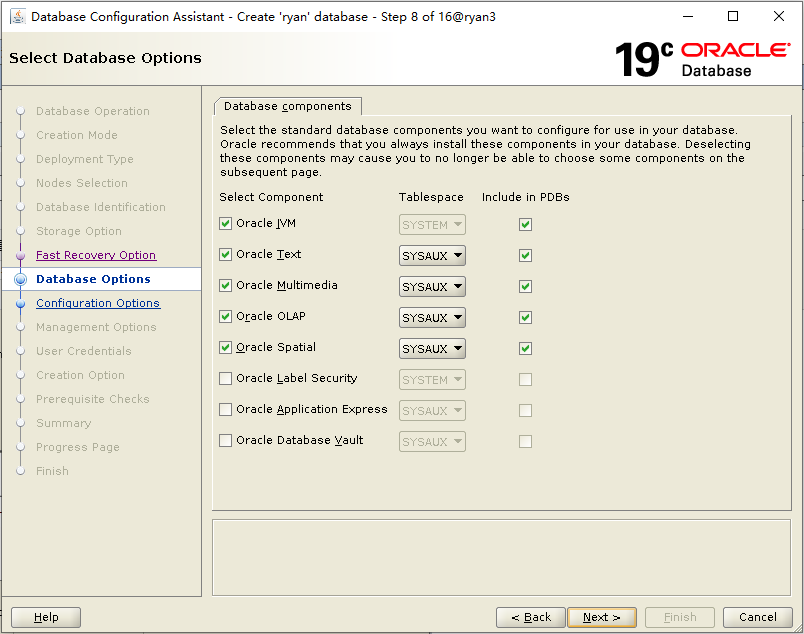804x634 pixels.
Task: Click the Management Options step
Action: pos(96,327)
